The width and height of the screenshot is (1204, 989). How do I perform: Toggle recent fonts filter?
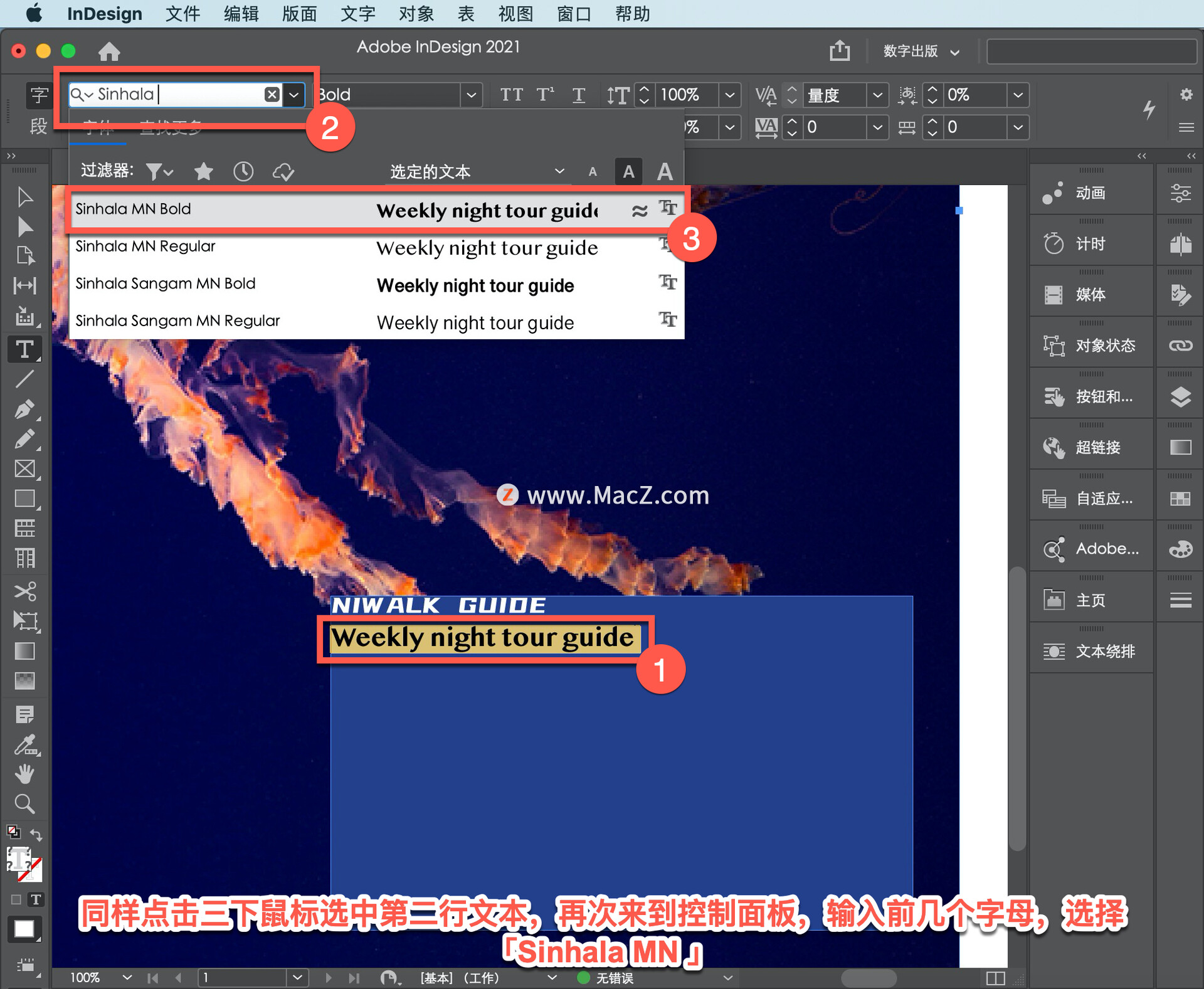click(x=244, y=171)
